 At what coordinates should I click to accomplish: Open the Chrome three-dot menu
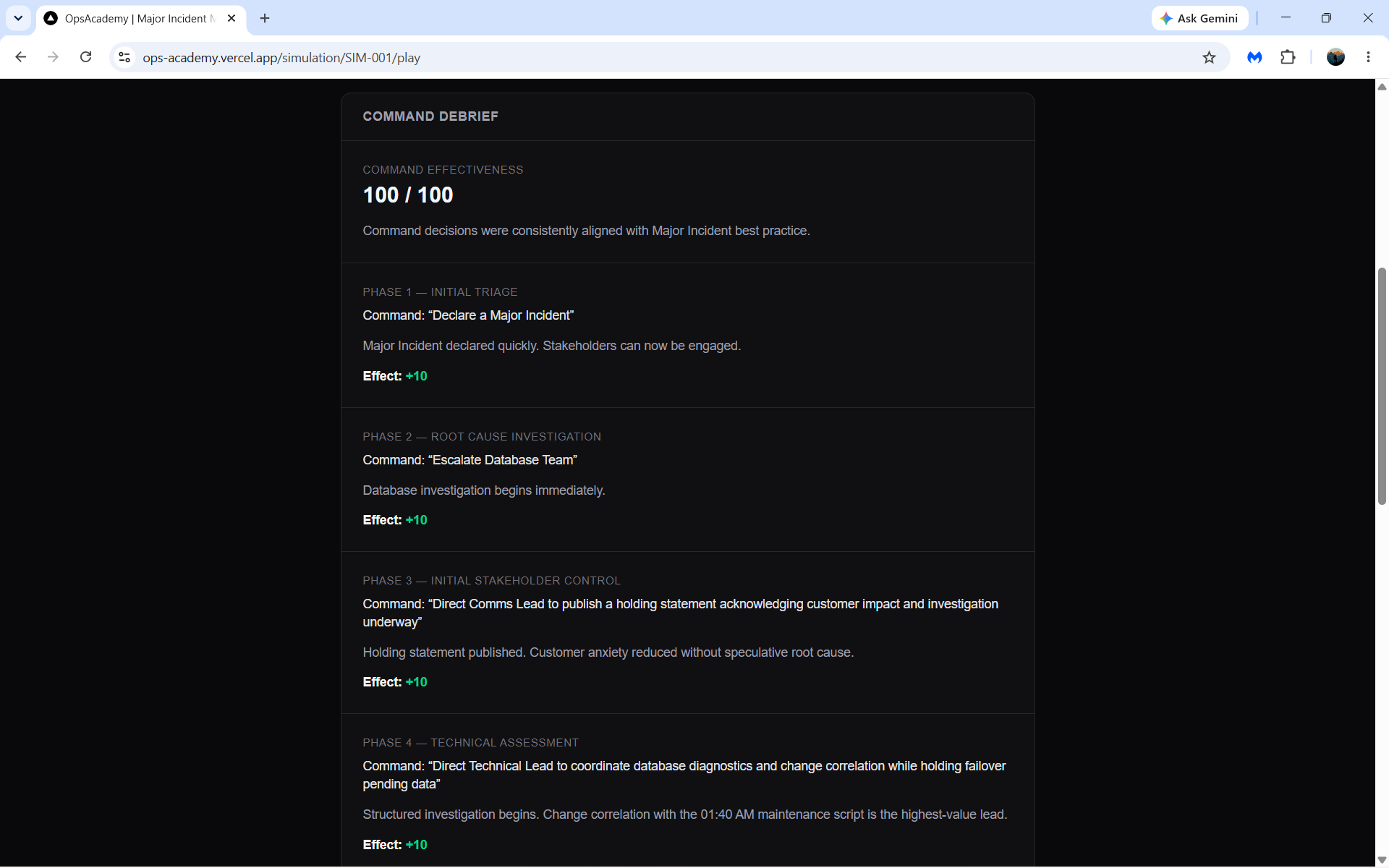(1368, 57)
